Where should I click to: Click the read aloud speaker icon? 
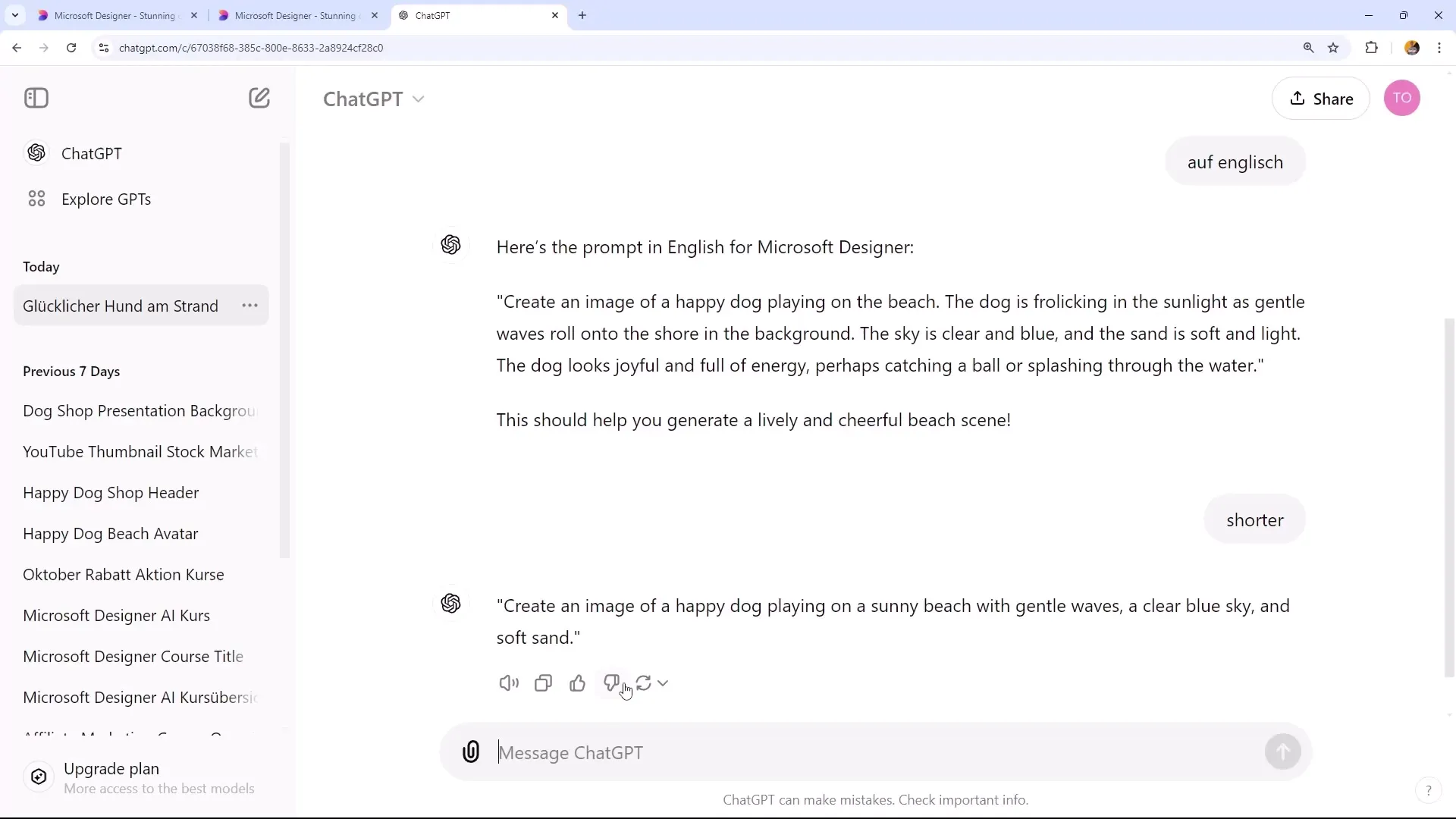point(509,683)
